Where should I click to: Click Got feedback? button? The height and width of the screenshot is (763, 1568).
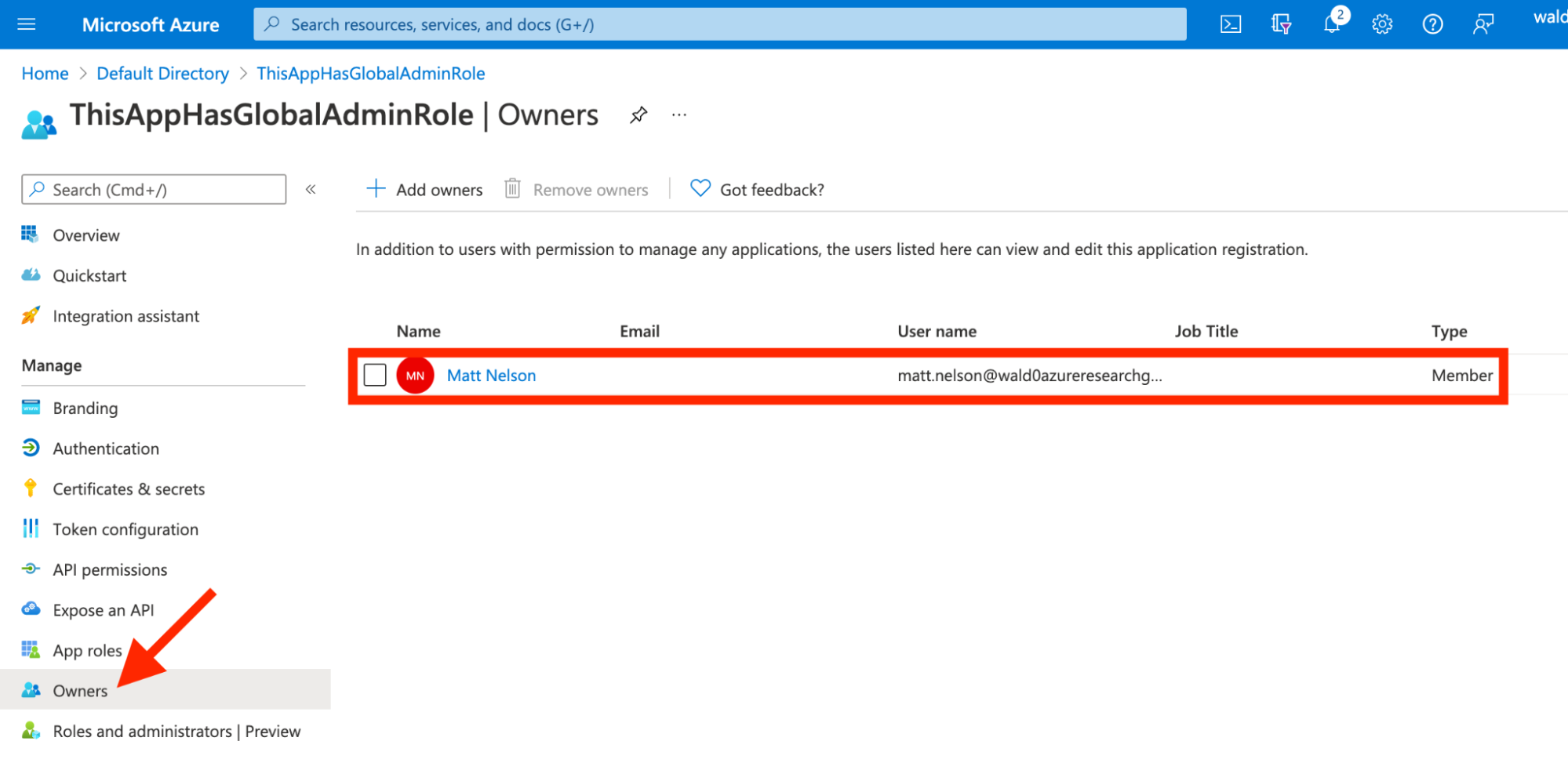coord(757,190)
